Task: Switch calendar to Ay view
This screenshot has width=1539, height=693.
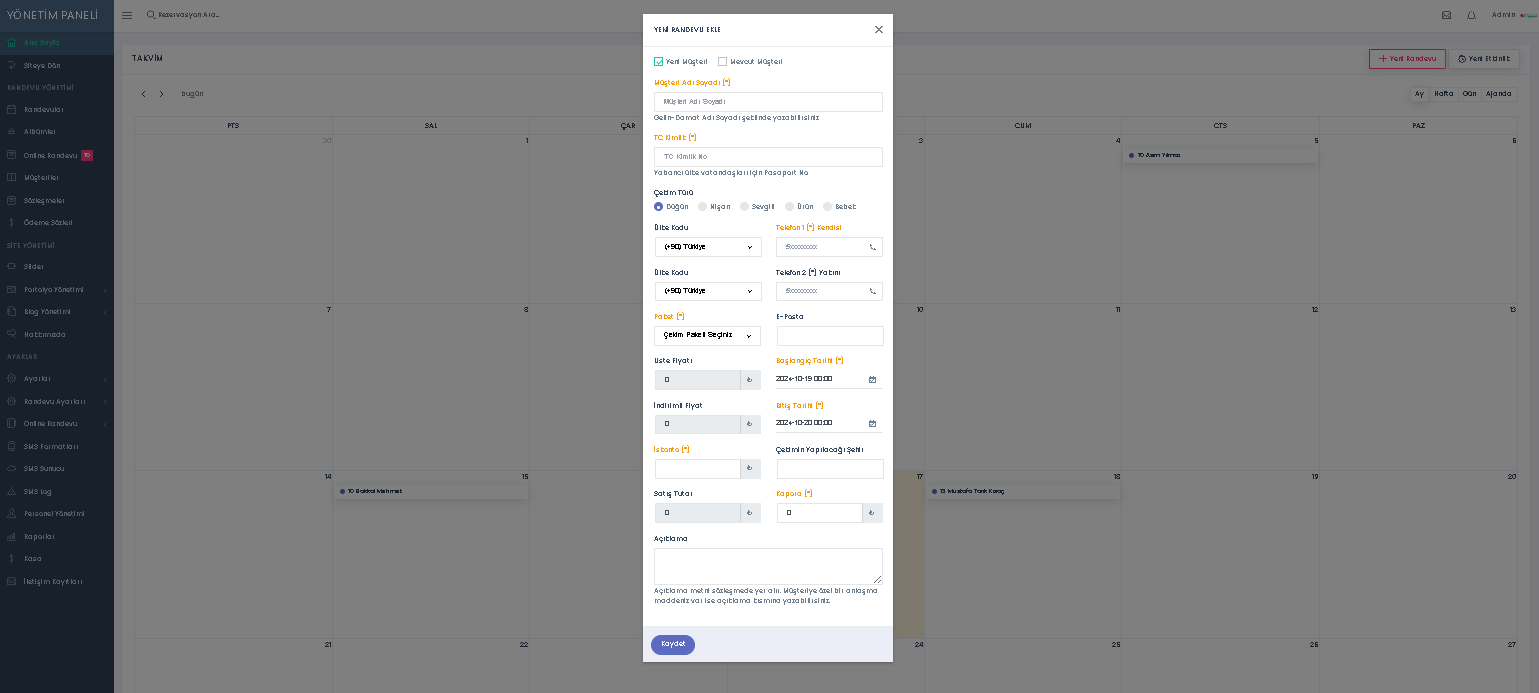Action: (1419, 94)
